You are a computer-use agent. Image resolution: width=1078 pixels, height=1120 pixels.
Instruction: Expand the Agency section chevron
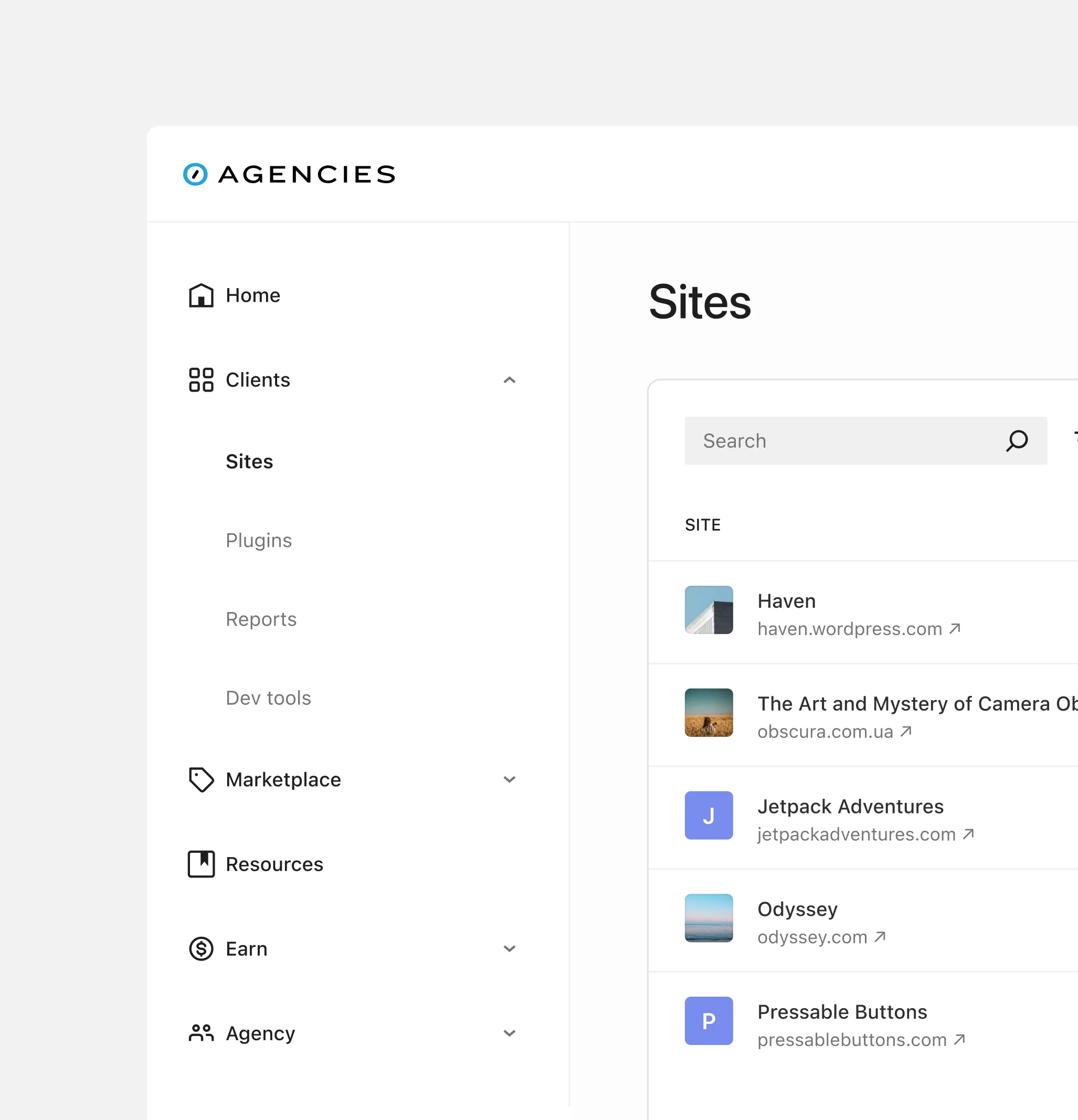click(x=510, y=1033)
